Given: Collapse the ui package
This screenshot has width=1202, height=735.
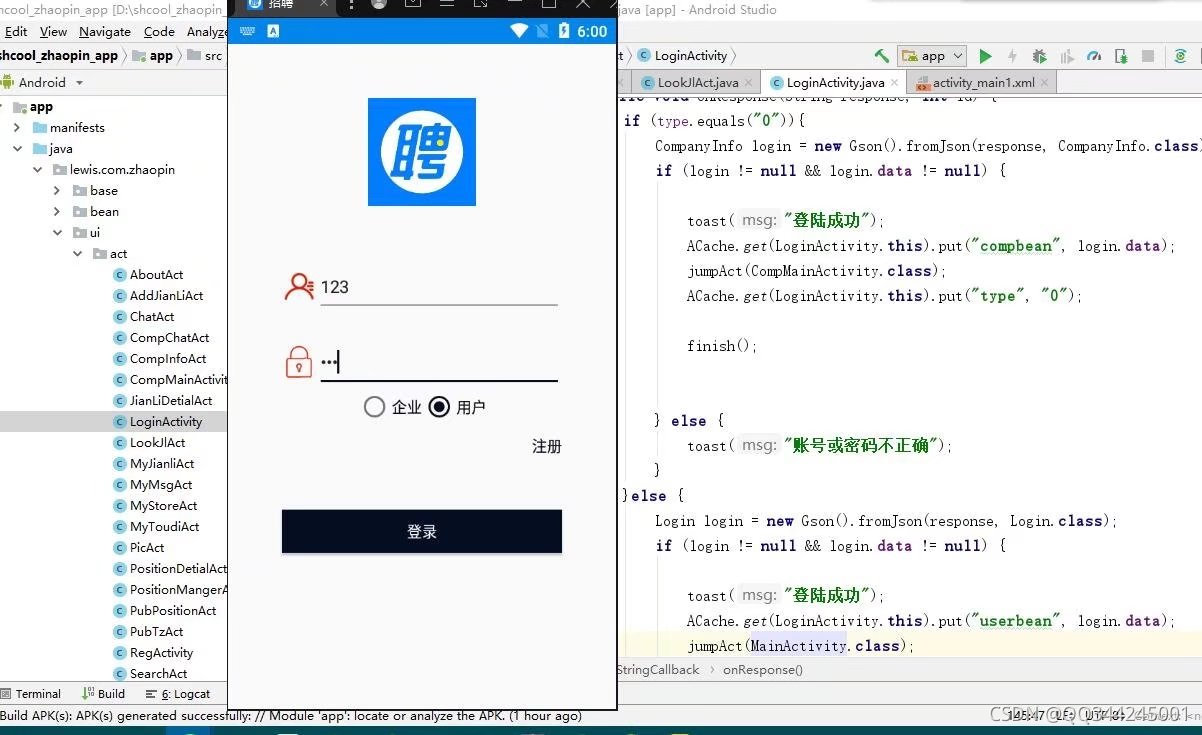Looking at the screenshot, I should click(57, 233).
